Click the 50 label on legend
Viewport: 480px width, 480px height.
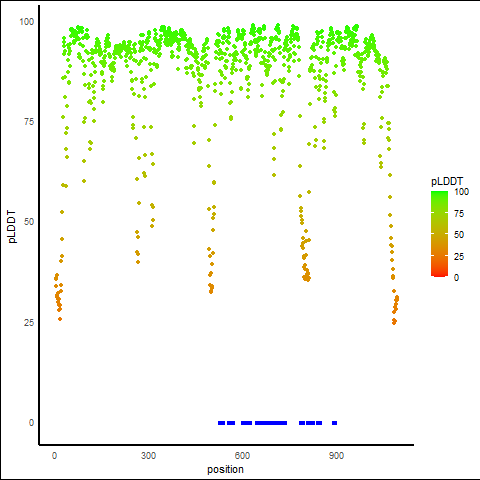pyautogui.click(x=459, y=235)
